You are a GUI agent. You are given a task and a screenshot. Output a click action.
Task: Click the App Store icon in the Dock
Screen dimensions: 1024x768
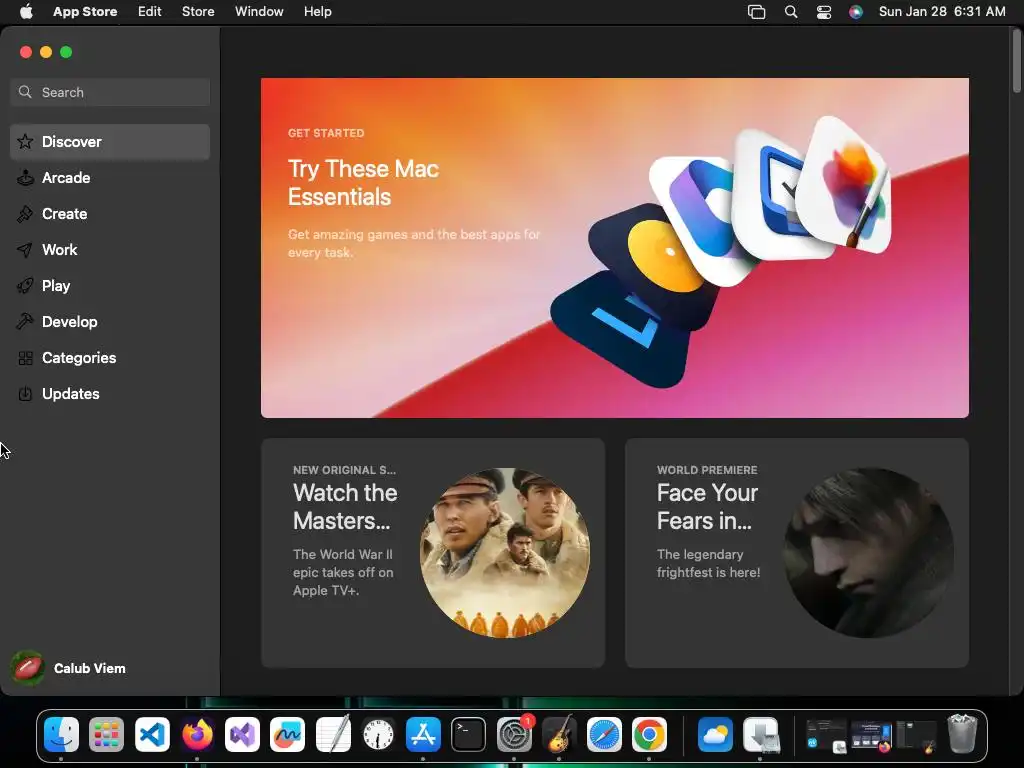point(423,734)
